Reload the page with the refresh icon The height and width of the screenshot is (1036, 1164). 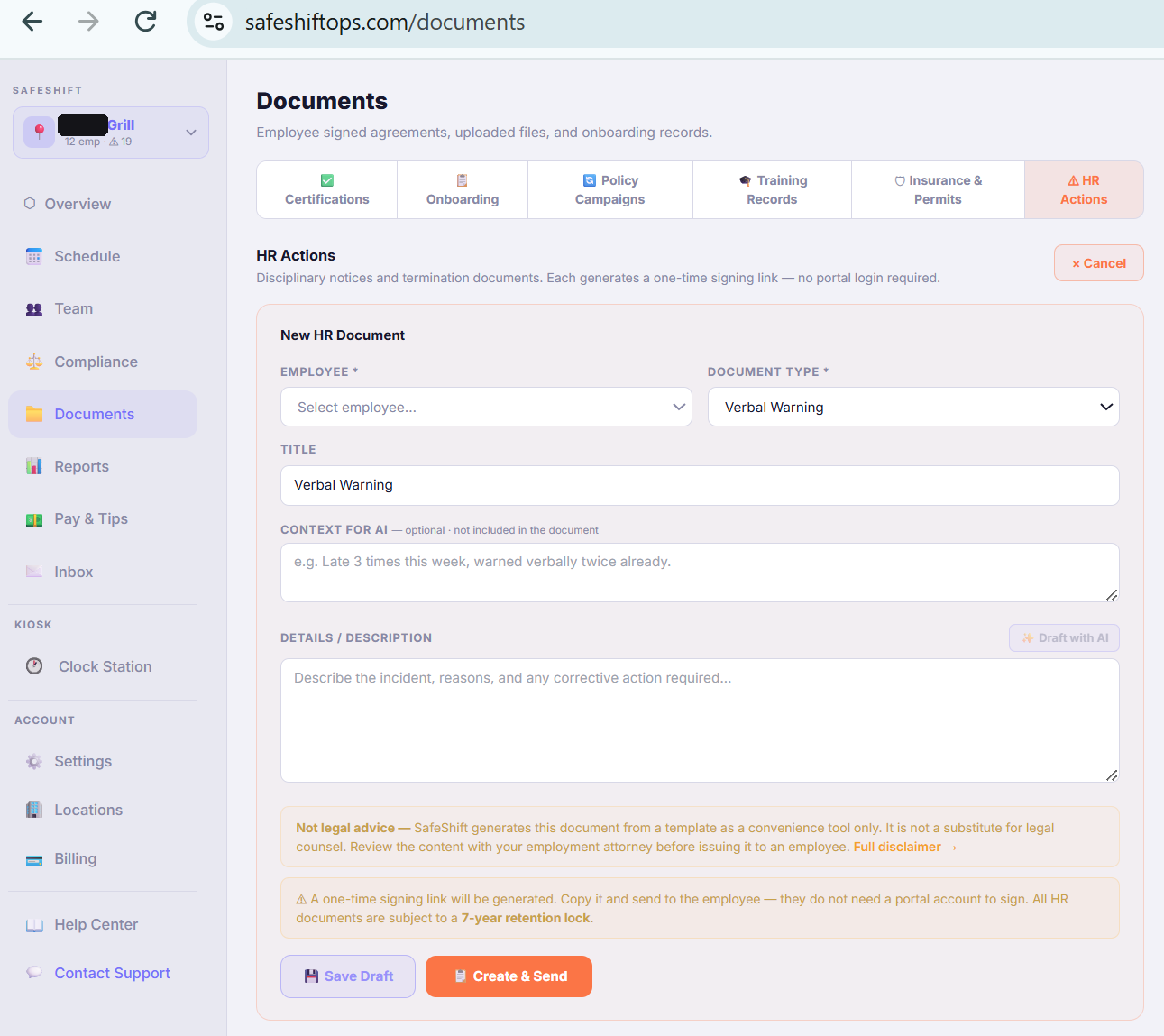pyautogui.click(x=146, y=22)
